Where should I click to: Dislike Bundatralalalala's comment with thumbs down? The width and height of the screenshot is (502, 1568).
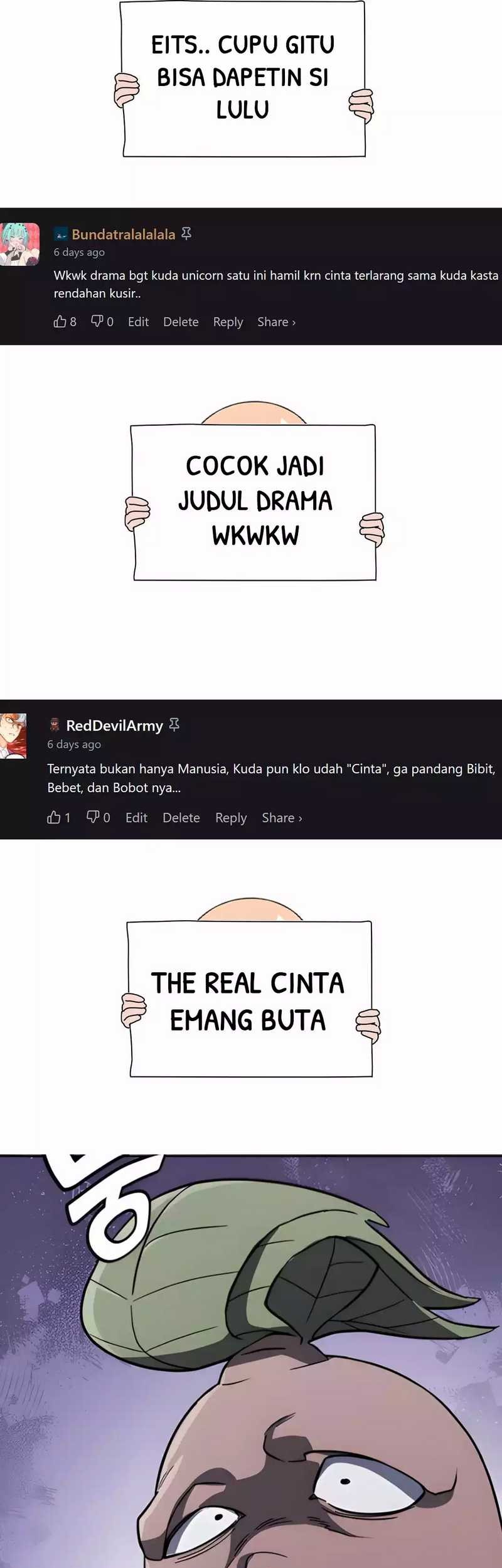pyautogui.click(x=97, y=322)
